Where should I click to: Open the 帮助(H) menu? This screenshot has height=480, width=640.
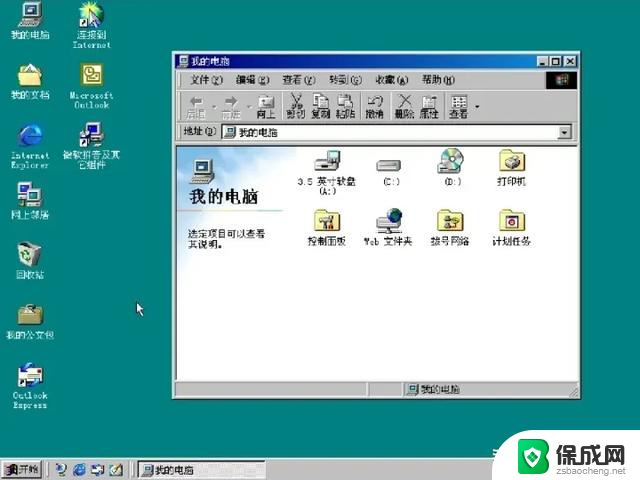click(x=438, y=80)
